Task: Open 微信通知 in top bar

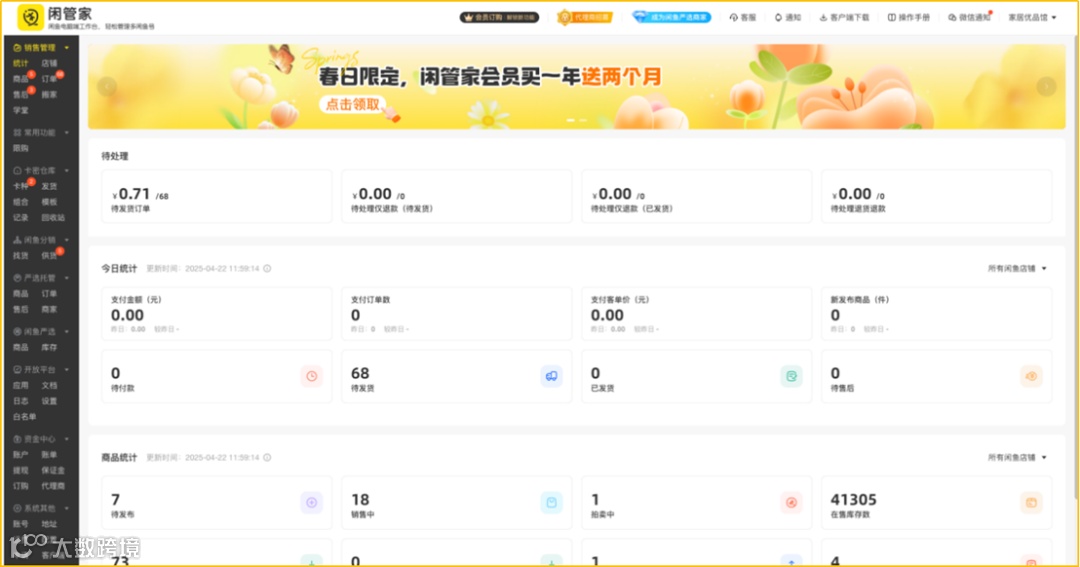Action: (x=969, y=17)
